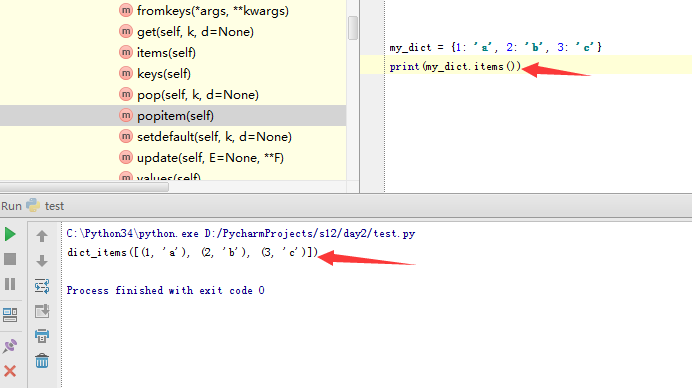The image size is (692, 388).
Task: Click the method icon beside get
Action: pyautogui.click(x=126, y=31)
